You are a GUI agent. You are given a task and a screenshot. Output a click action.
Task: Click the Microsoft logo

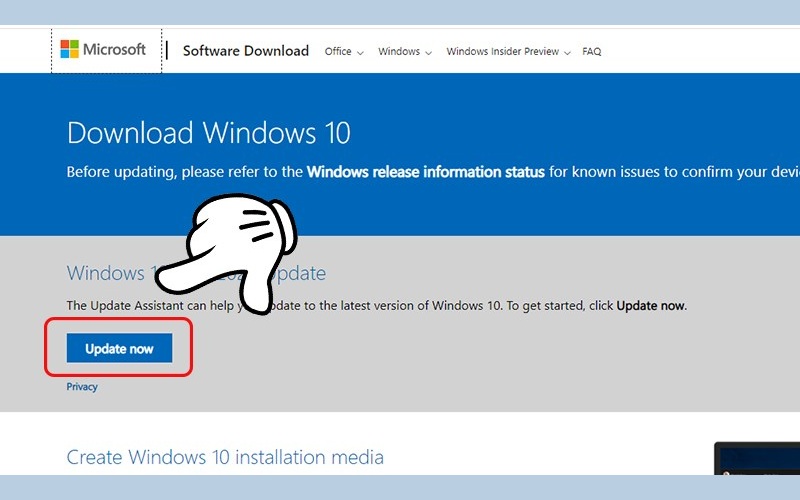pos(103,49)
